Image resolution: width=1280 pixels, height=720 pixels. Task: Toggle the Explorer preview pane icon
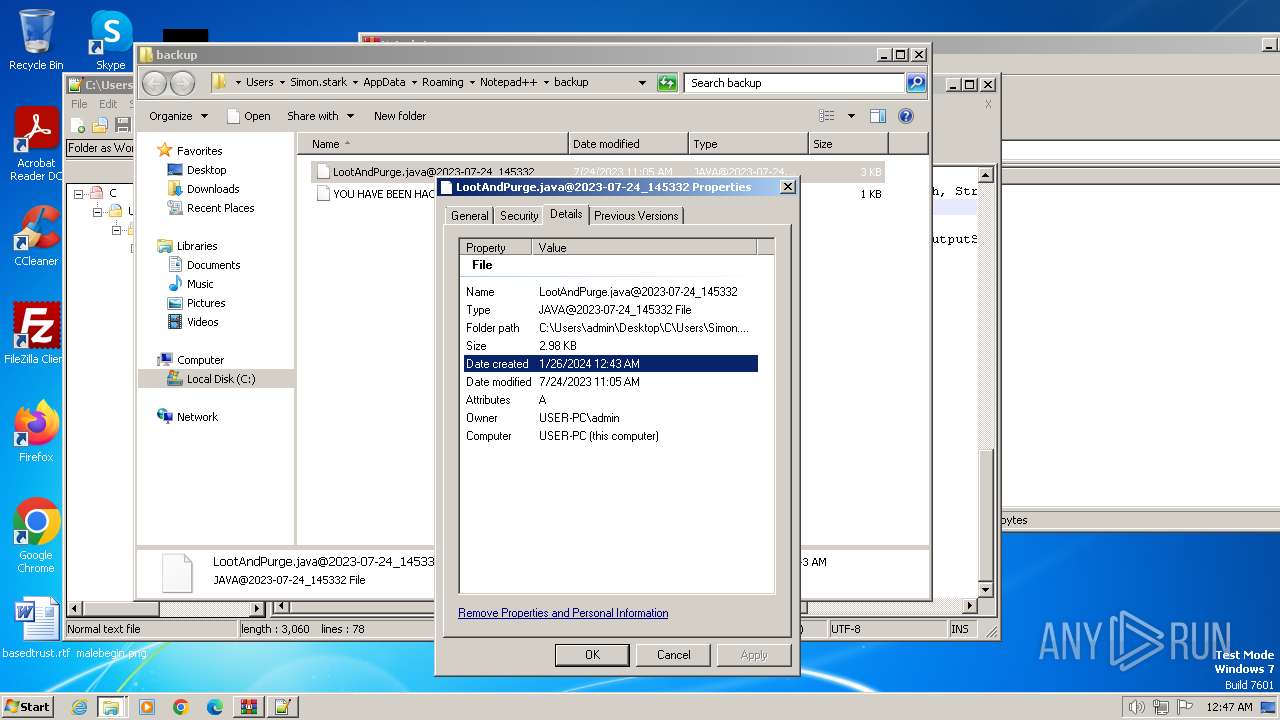click(878, 116)
